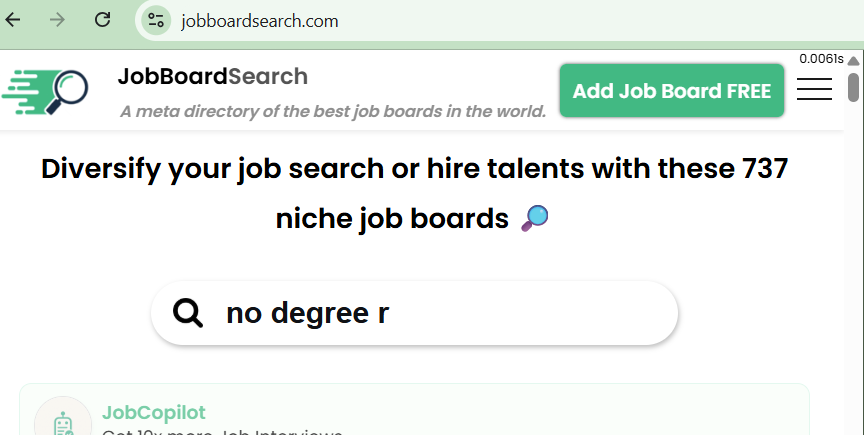
Task: Click the 0.0061s load time indicator
Action: click(821, 59)
